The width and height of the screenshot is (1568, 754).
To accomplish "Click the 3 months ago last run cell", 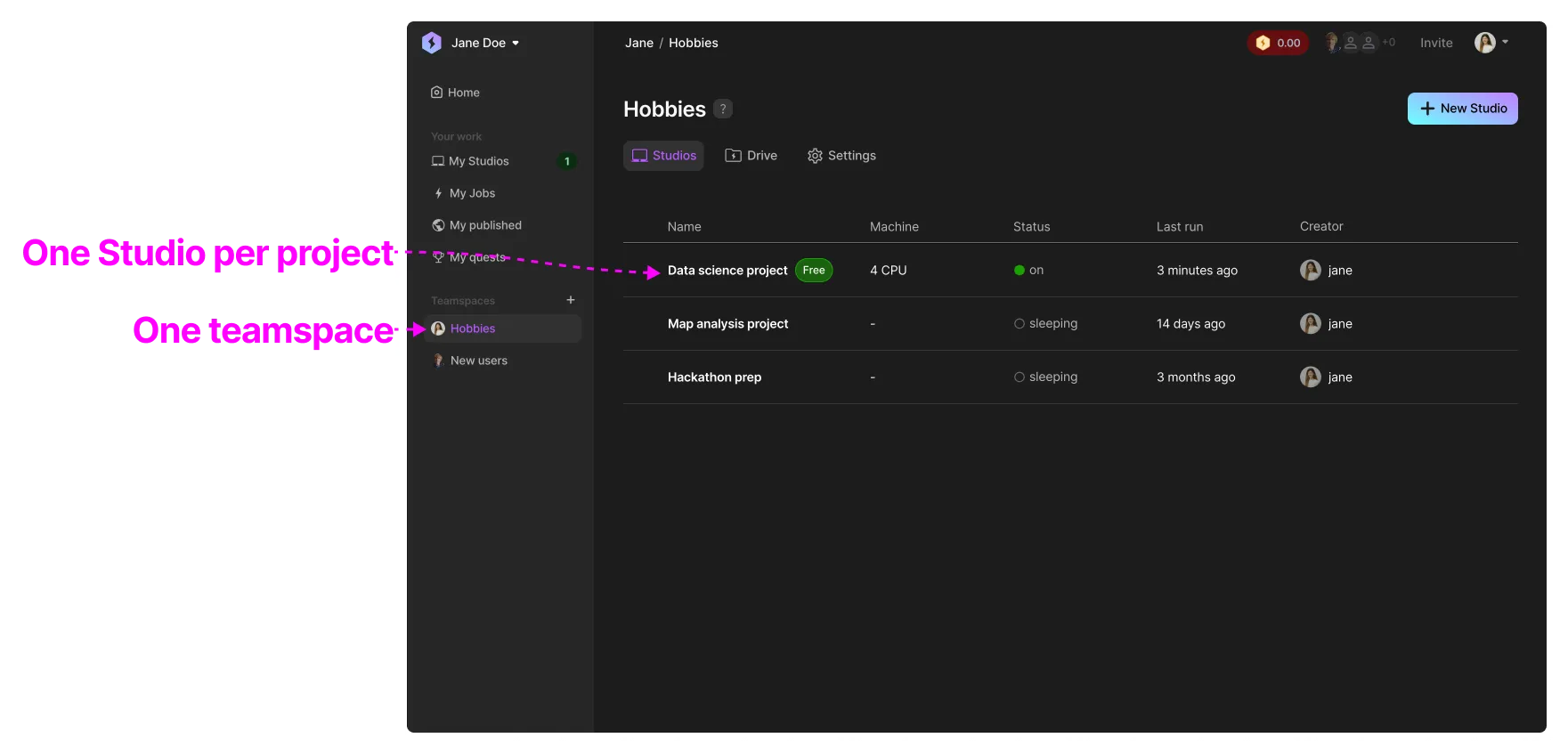I will click(x=1196, y=377).
